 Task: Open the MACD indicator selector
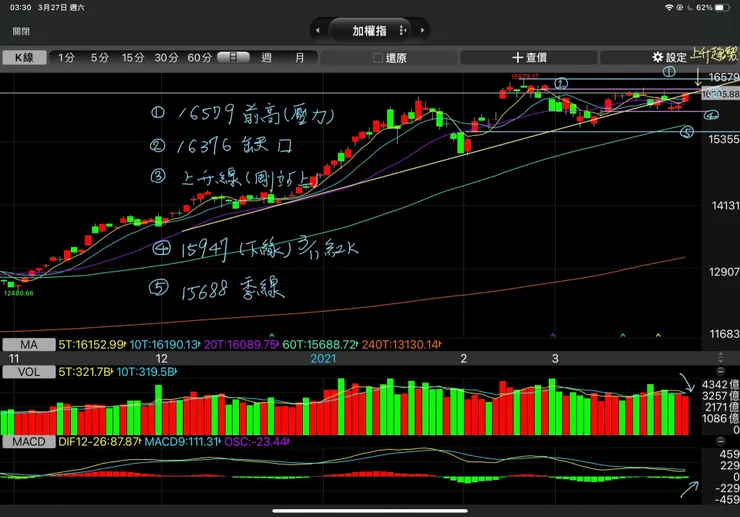(29, 442)
